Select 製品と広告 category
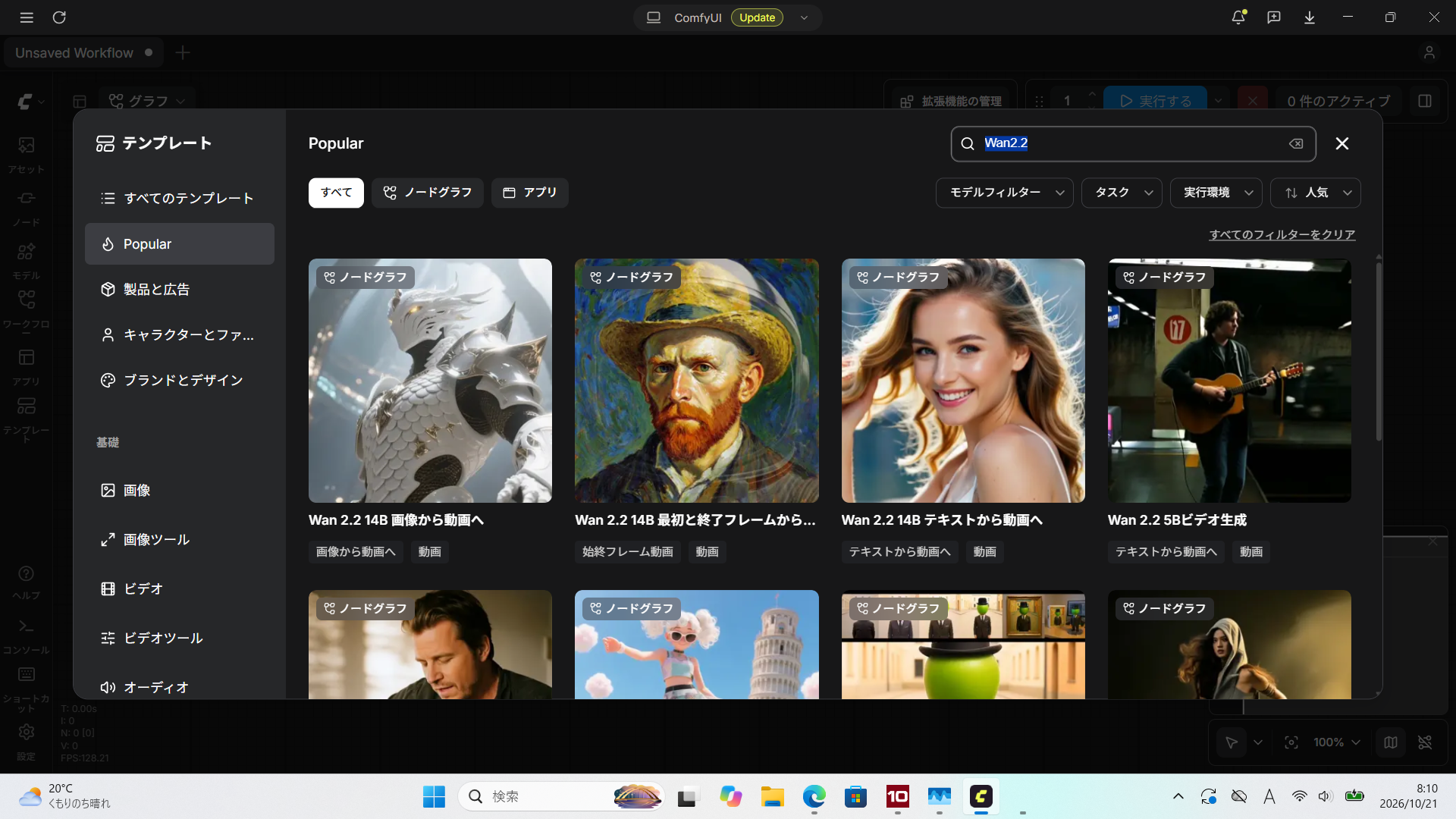Image resolution: width=1456 pixels, height=819 pixels. pos(180,289)
